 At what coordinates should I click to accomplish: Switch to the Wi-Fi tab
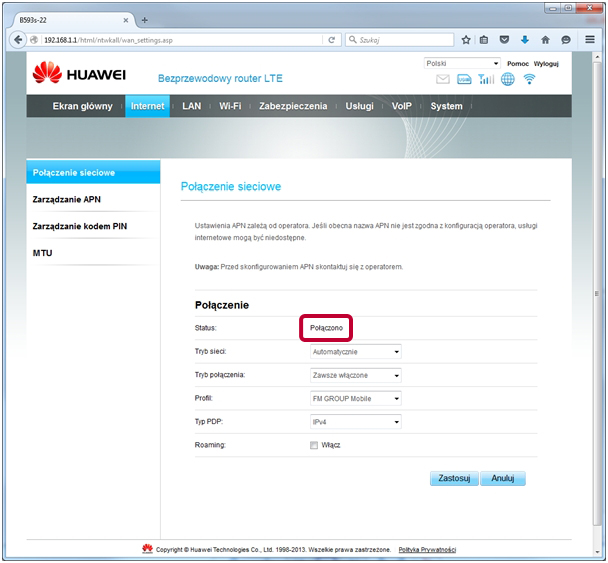pyautogui.click(x=230, y=106)
